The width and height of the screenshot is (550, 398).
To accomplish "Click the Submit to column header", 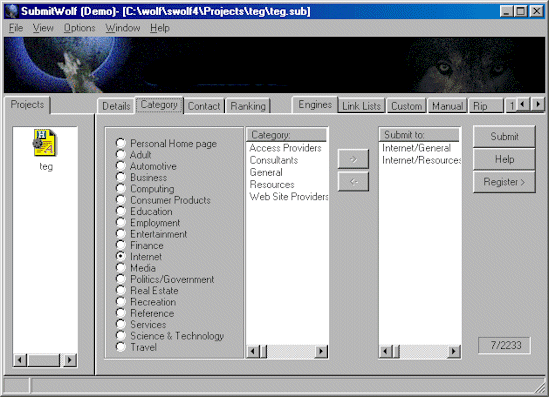I will pyautogui.click(x=419, y=135).
